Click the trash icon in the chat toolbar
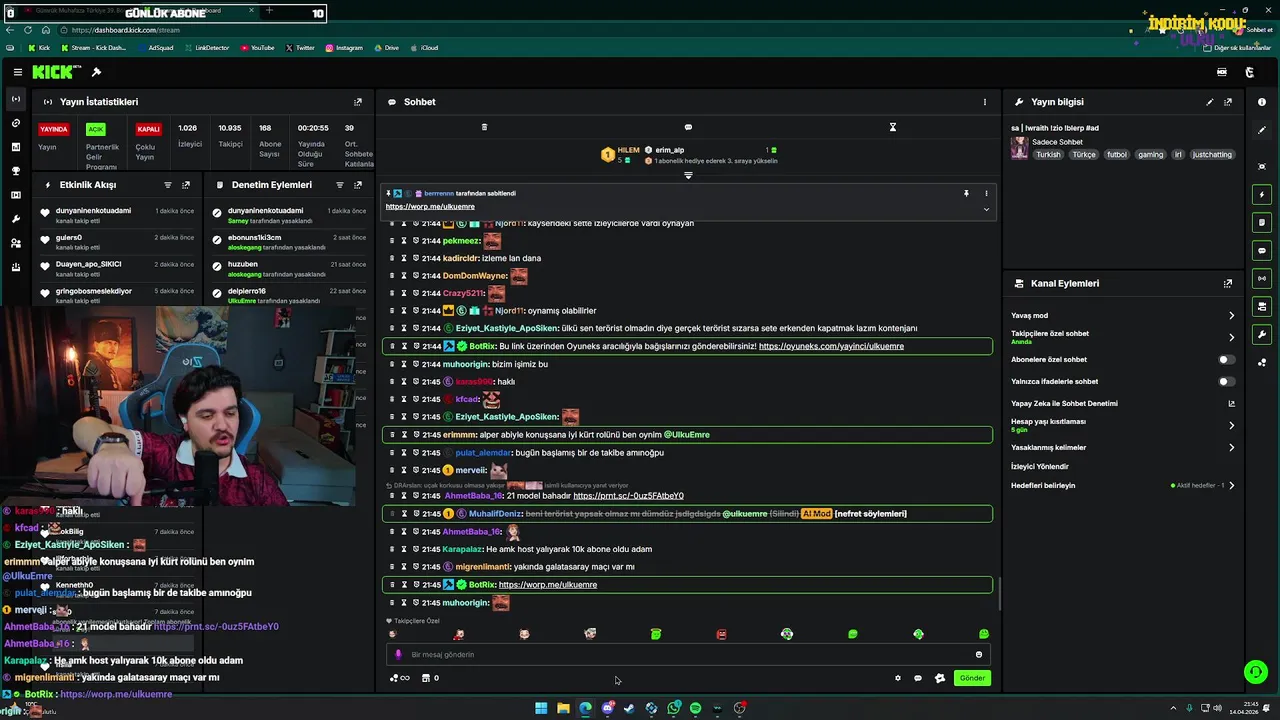Image resolution: width=1280 pixels, height=720 pixels. click(484, 127)
